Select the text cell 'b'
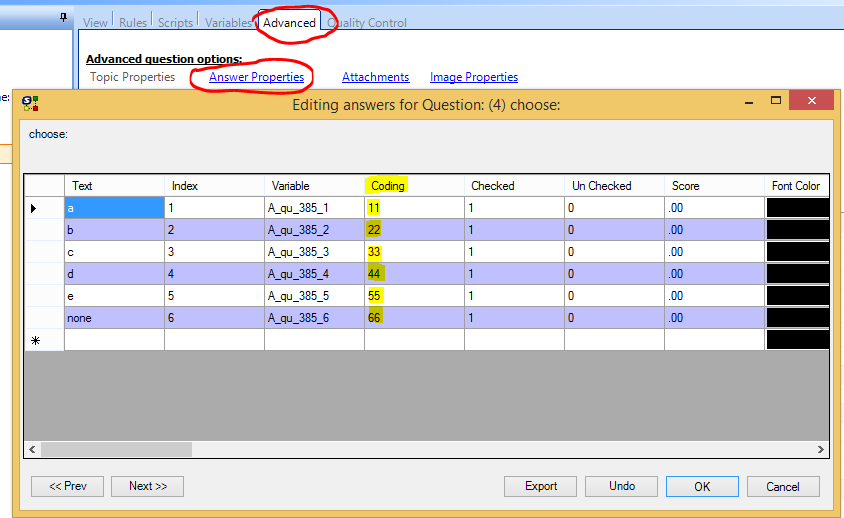This screenshot has height=518, width=844. click(x=115, y=230)
